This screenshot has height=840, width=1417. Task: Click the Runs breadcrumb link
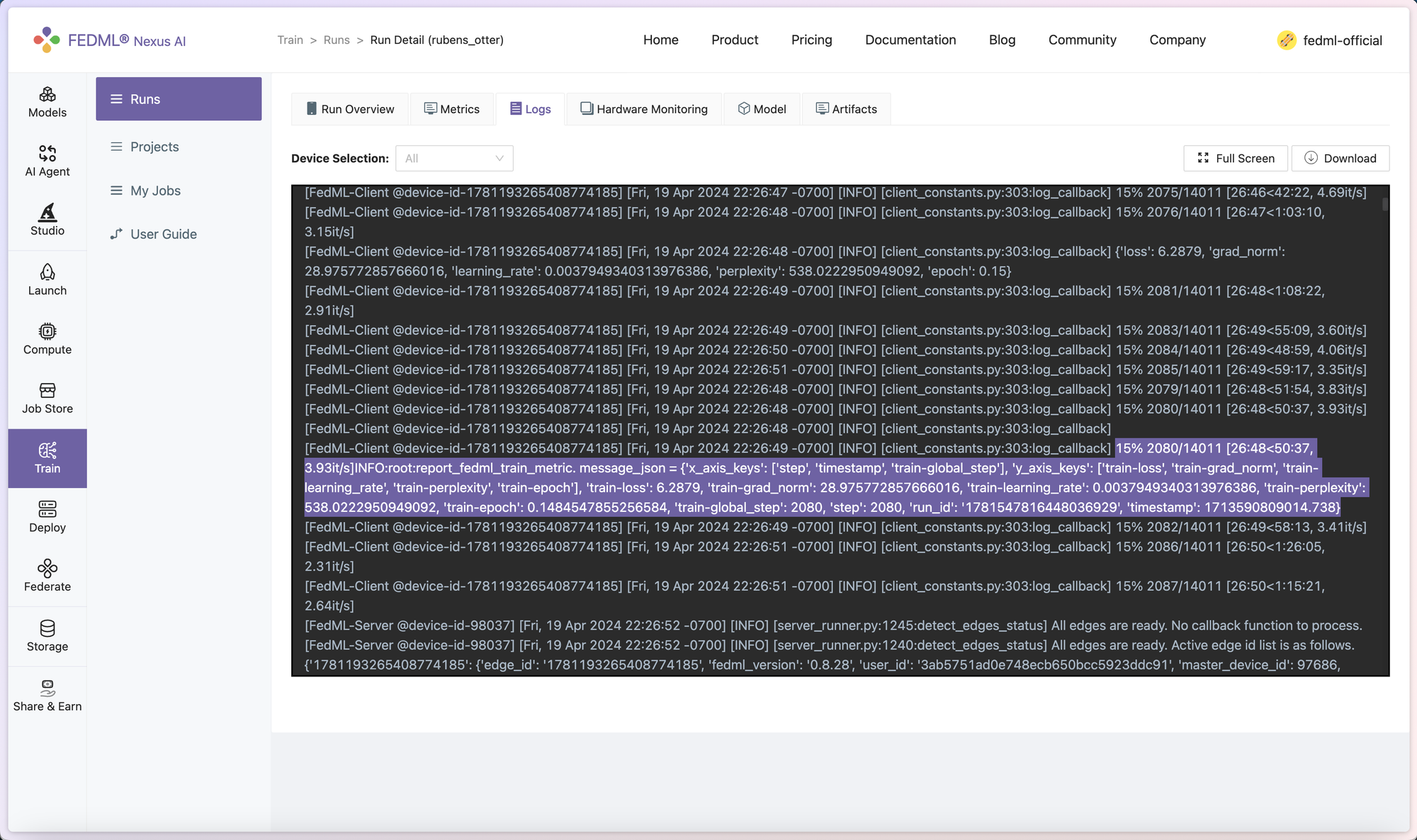(337, 40)
